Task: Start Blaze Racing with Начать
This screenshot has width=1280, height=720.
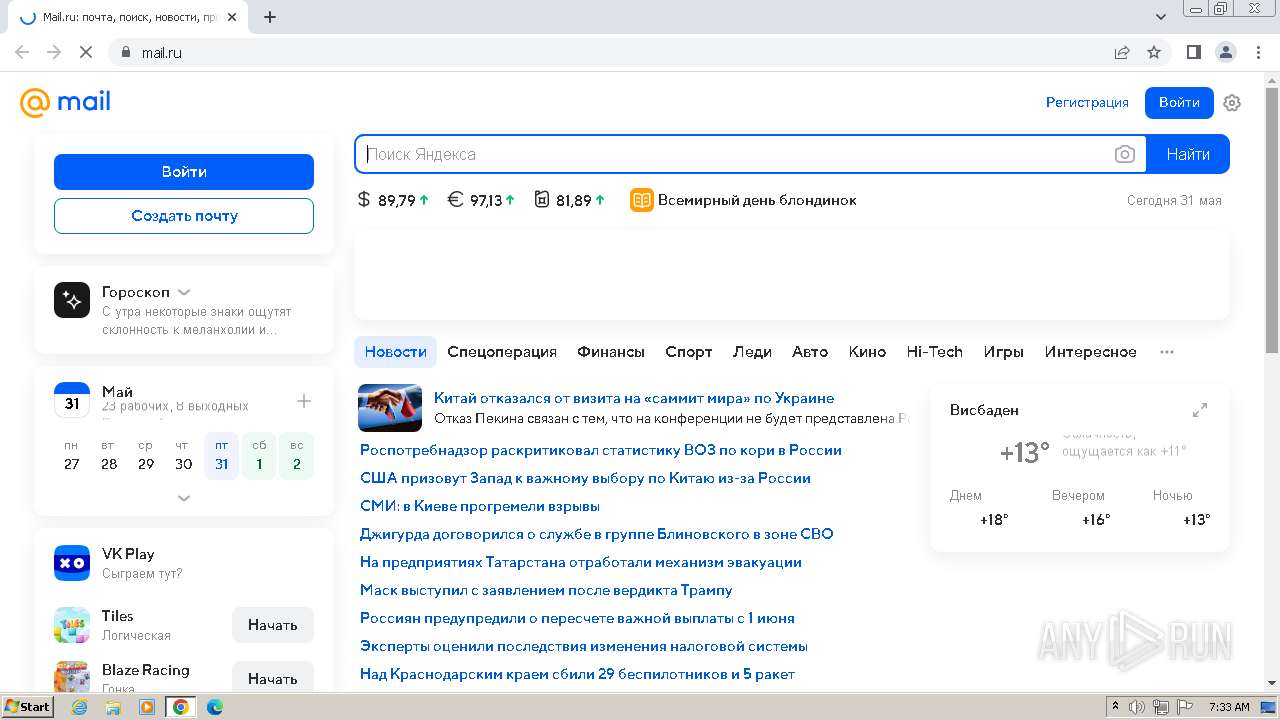Action: tap(273, 678)
